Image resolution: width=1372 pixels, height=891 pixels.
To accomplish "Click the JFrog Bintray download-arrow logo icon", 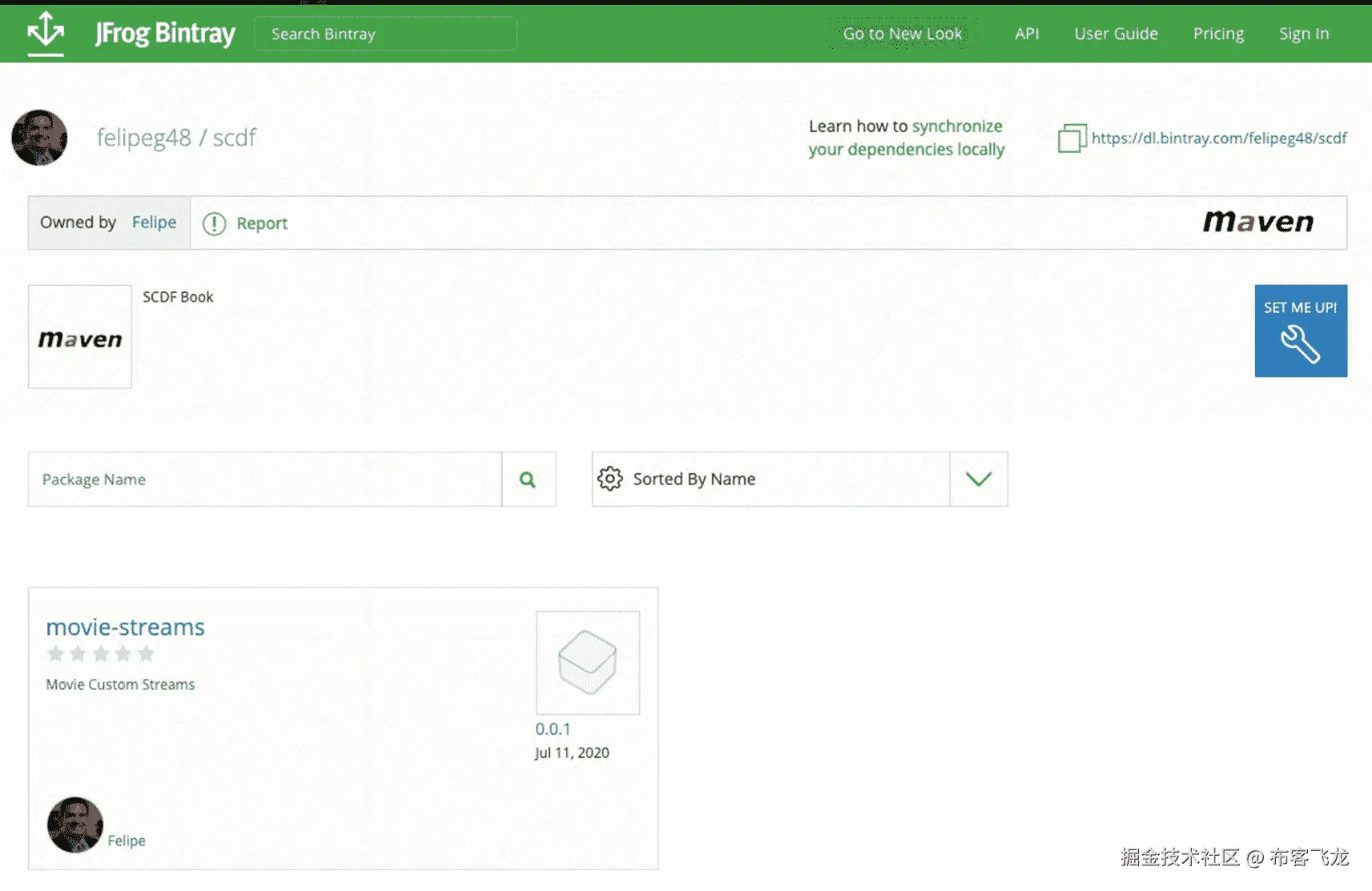I will pyautogui.click(x=46, y=33).
